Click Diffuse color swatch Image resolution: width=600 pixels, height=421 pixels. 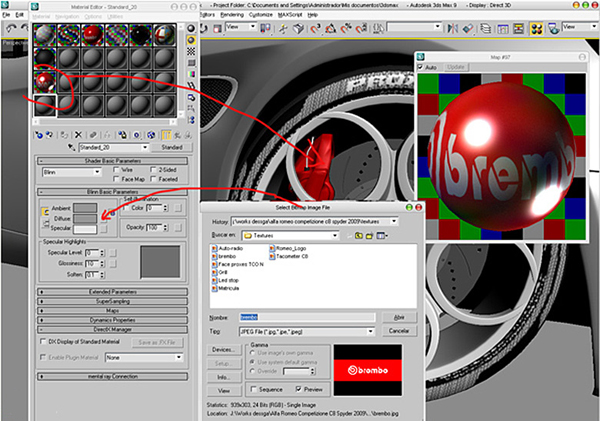click(x=85, y=219)
